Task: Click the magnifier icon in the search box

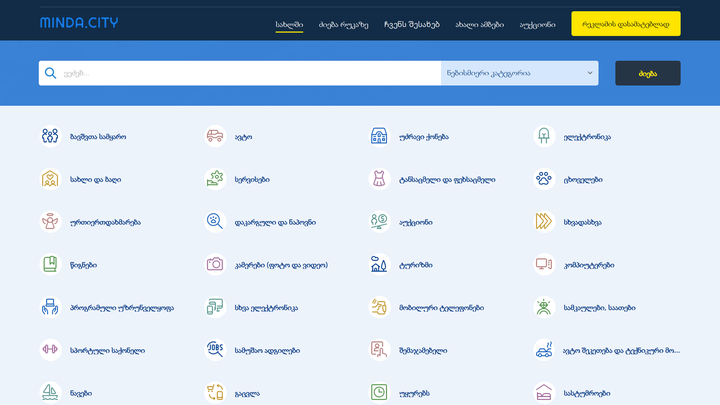Action: 51,73
